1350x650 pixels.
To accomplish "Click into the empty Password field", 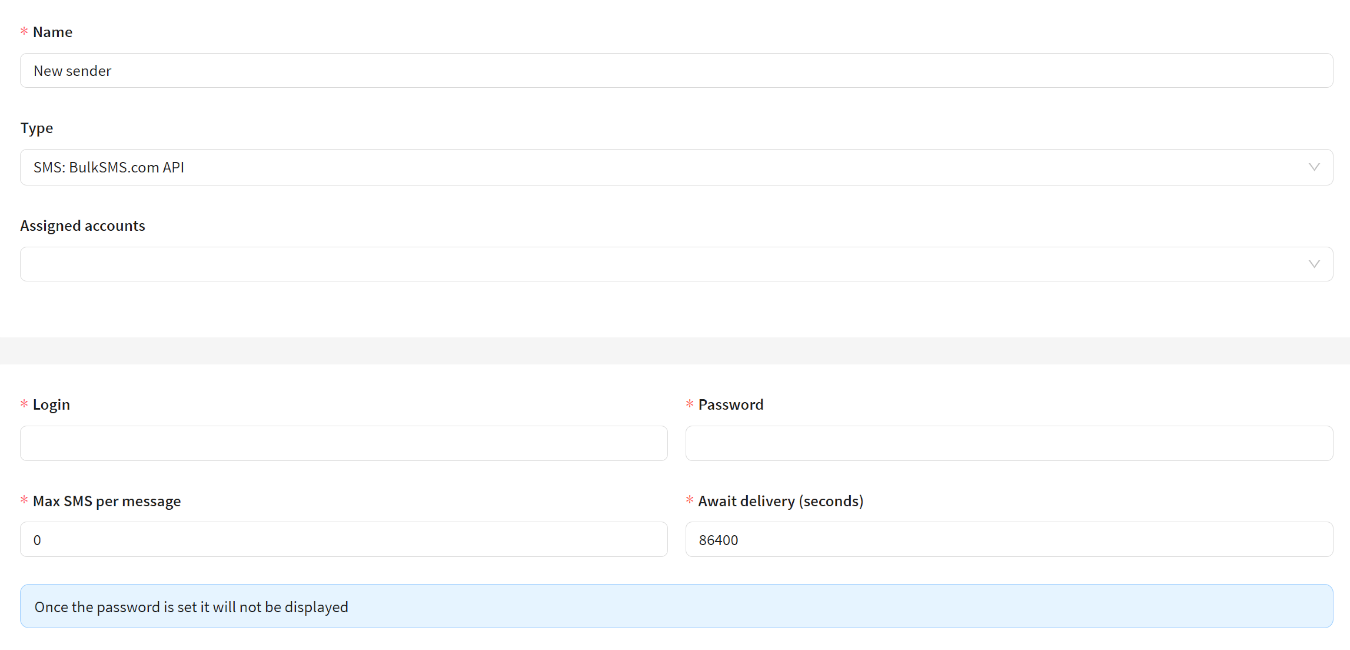I will 1008,443.
